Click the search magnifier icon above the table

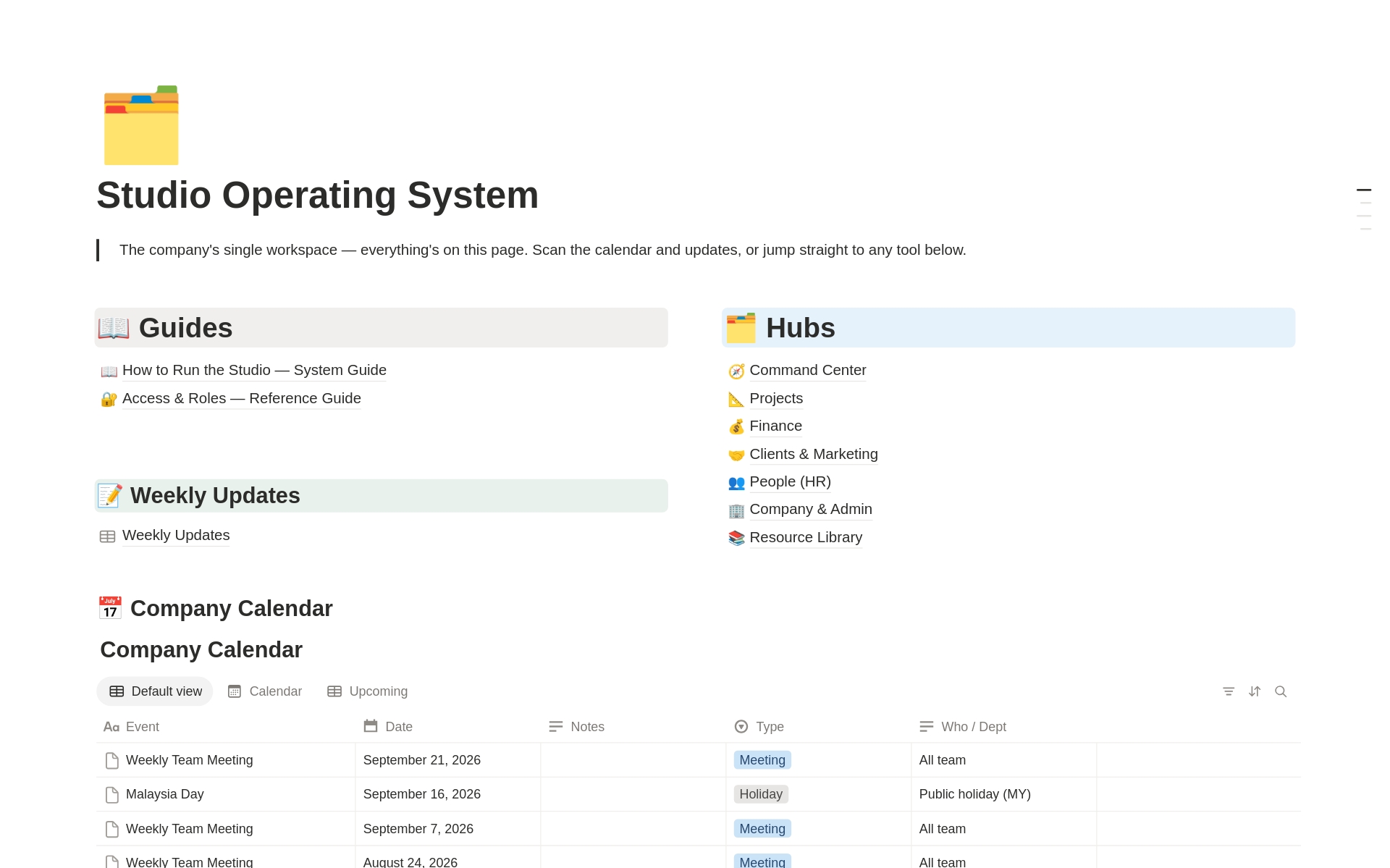coord(1281,691)
